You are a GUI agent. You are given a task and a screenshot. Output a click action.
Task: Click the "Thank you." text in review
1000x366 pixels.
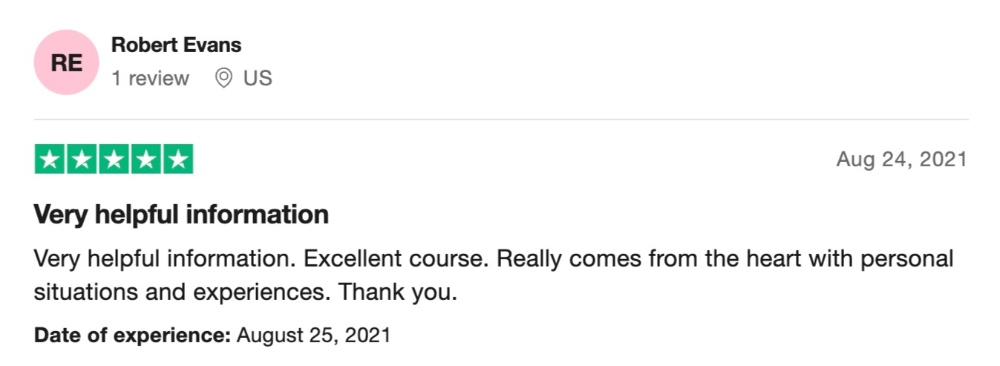tap(398, 293)
